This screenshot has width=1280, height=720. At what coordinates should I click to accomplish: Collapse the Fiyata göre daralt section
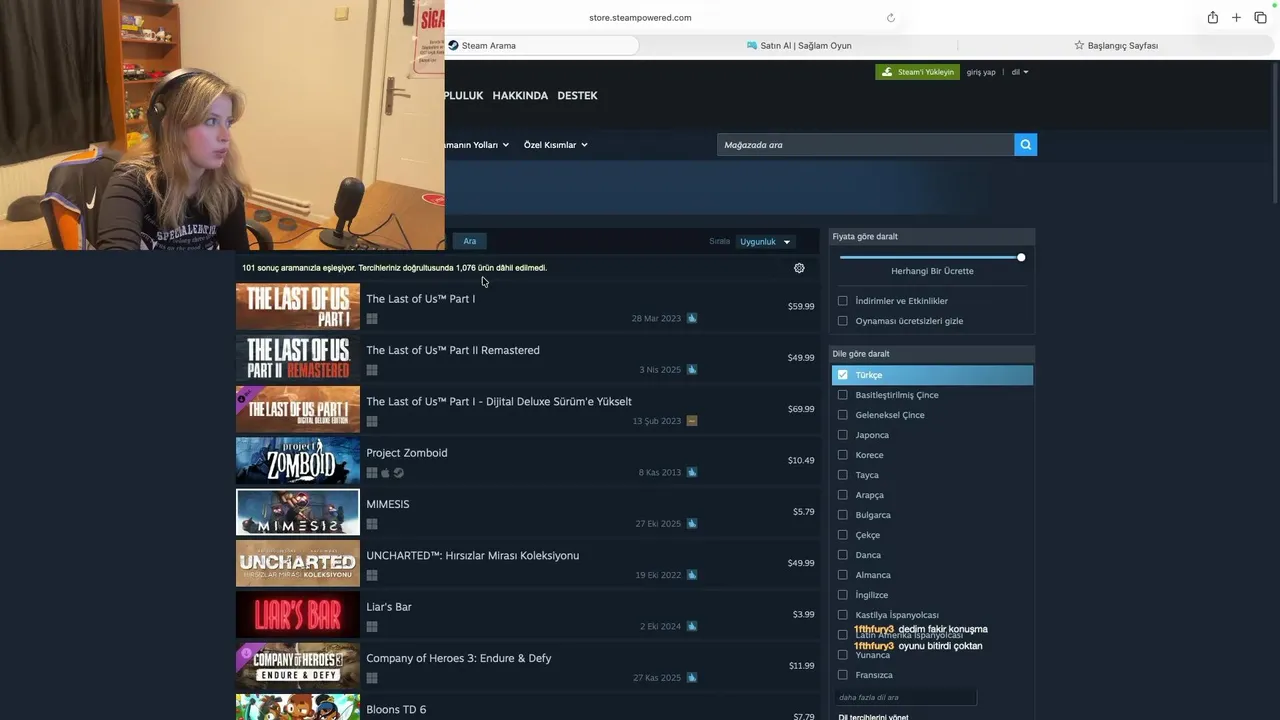coord(932,237)
